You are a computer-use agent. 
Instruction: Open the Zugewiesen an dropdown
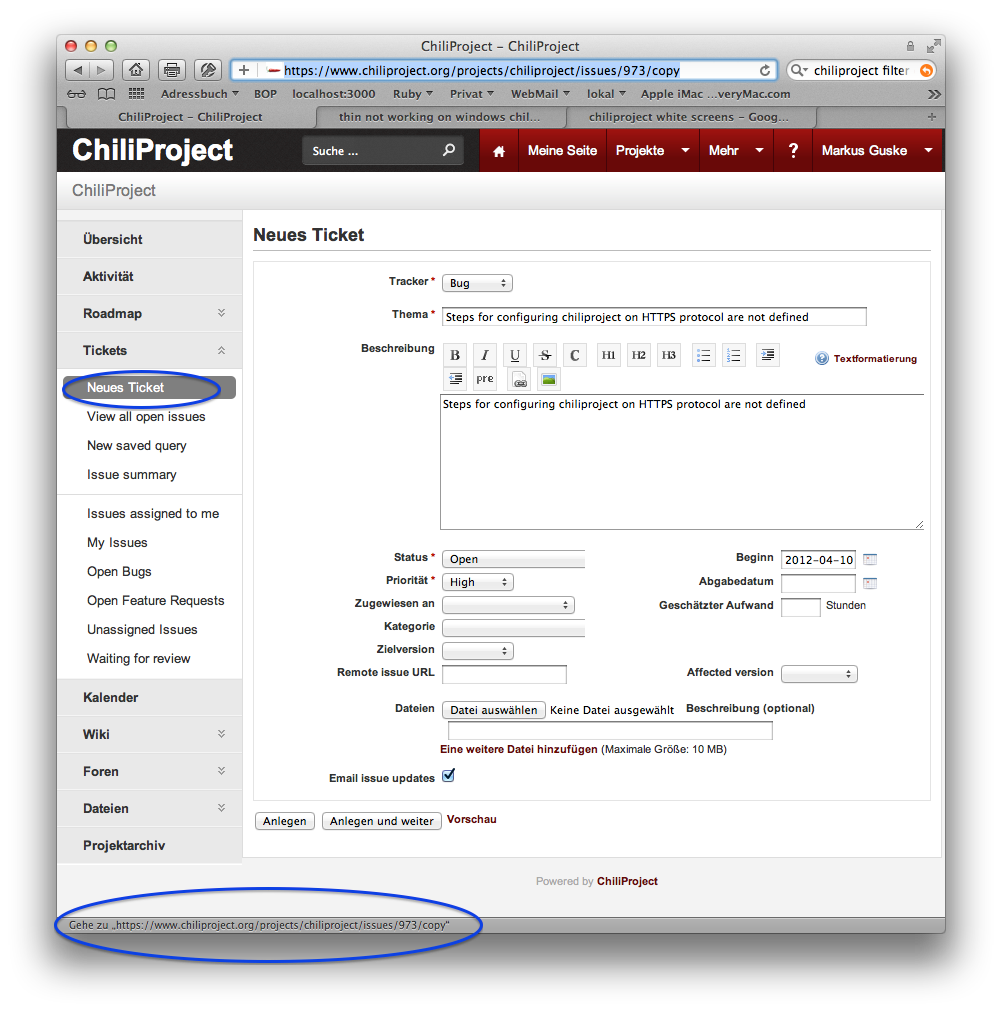pos(508,605)
